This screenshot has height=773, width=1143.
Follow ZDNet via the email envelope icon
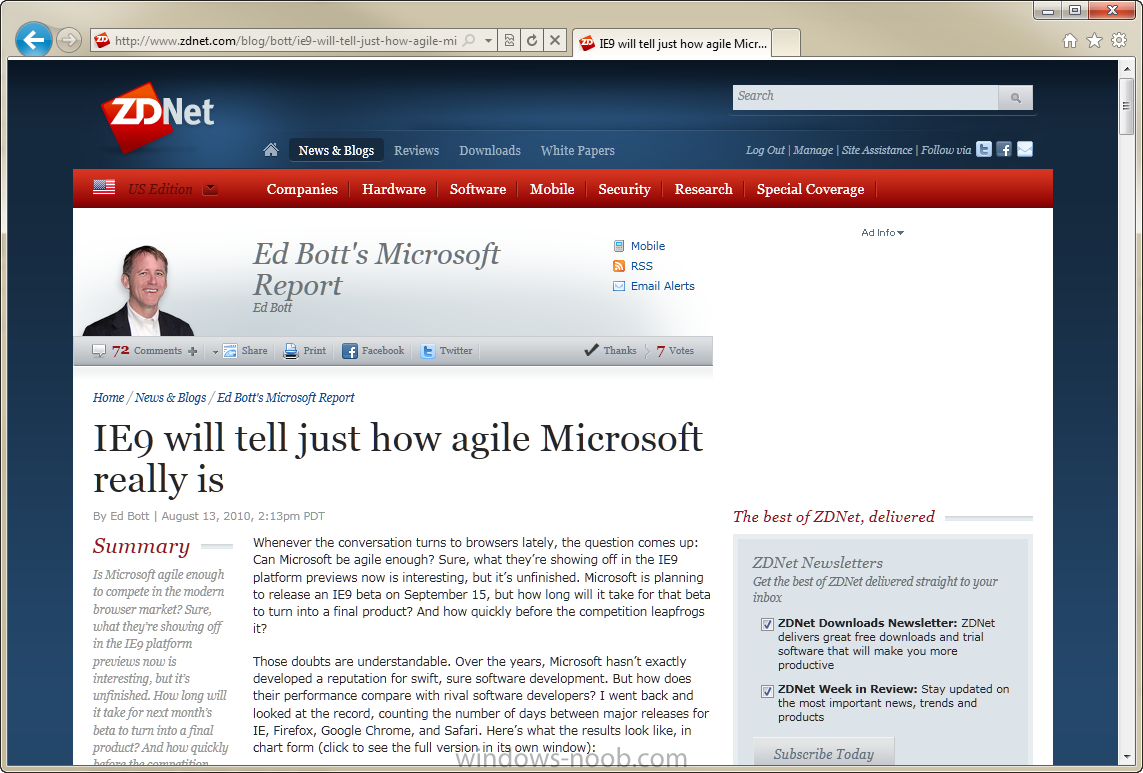tap(1025, 149)
